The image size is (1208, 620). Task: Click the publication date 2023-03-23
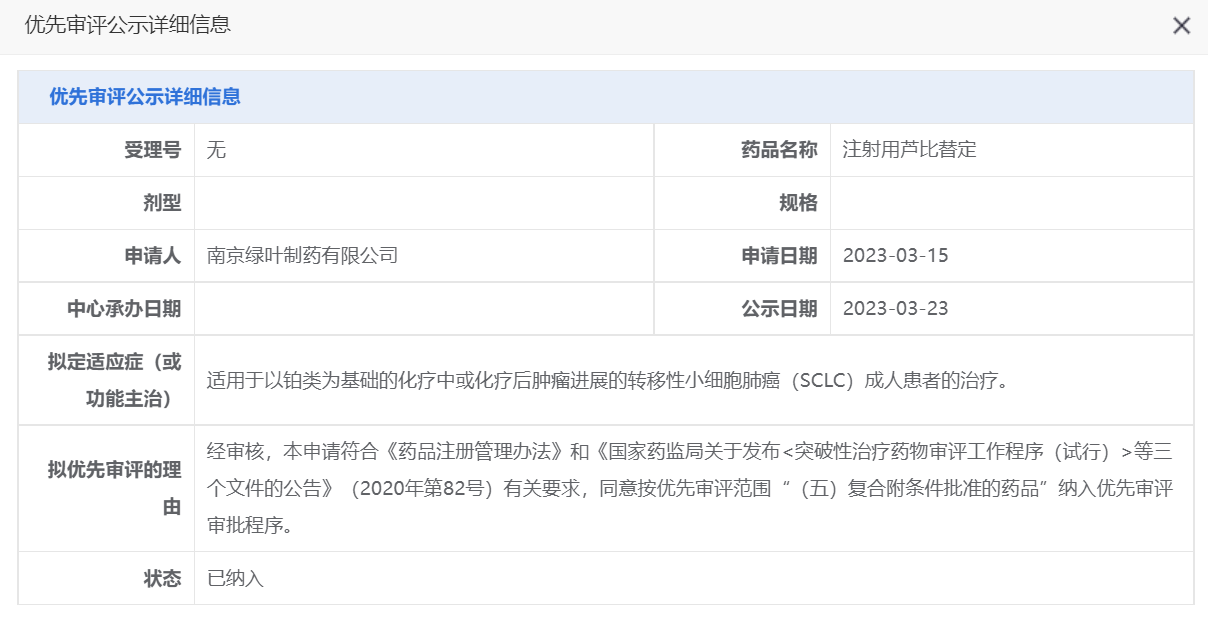coord(895,308)
